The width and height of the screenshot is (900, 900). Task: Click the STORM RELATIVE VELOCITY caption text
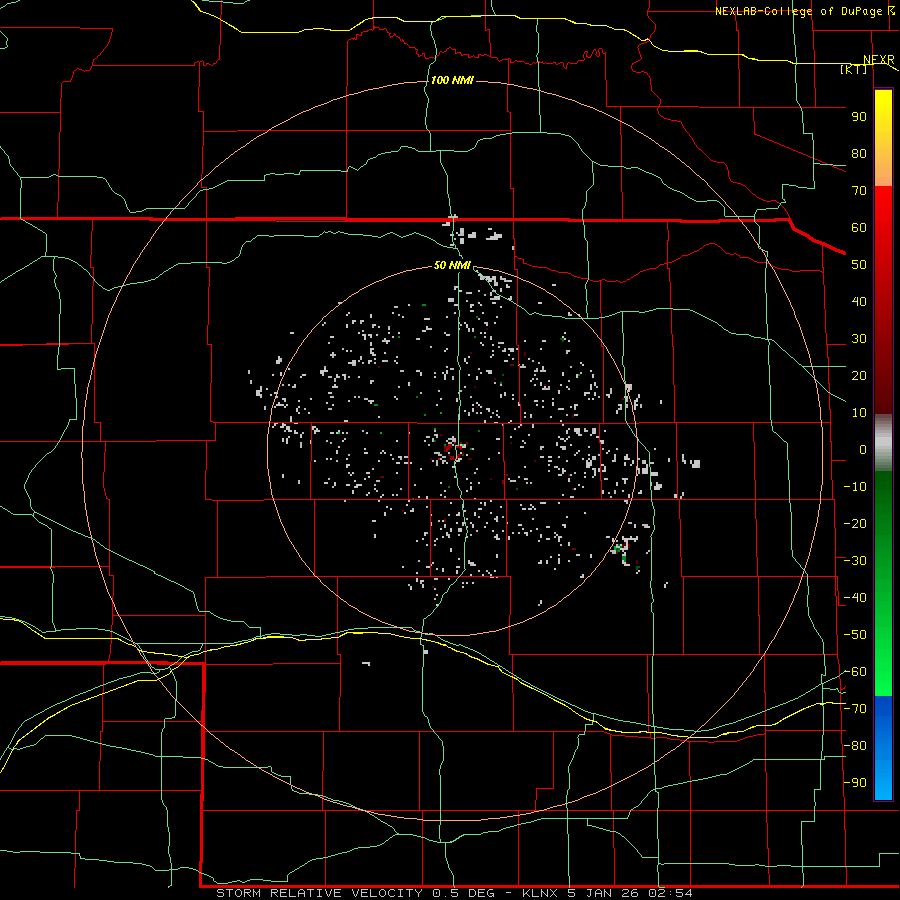pos(321,893)
